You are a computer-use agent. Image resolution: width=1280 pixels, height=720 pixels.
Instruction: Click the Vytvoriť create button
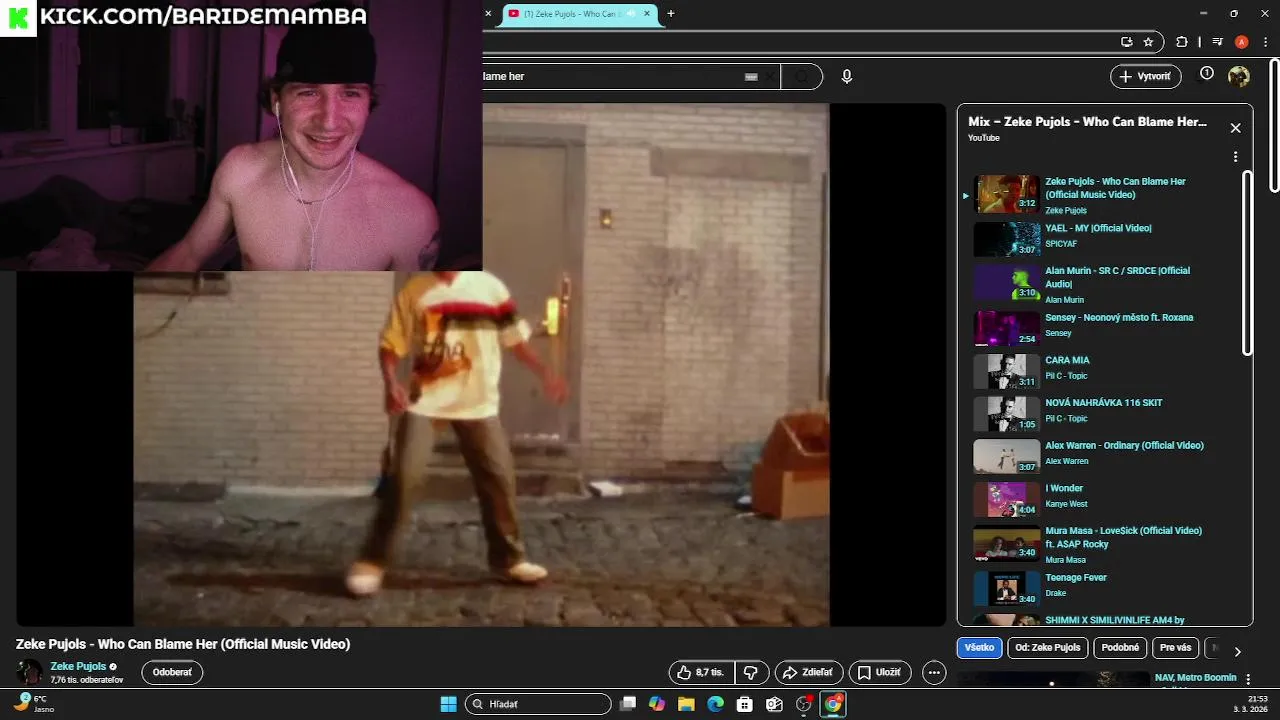[1145, 76]
